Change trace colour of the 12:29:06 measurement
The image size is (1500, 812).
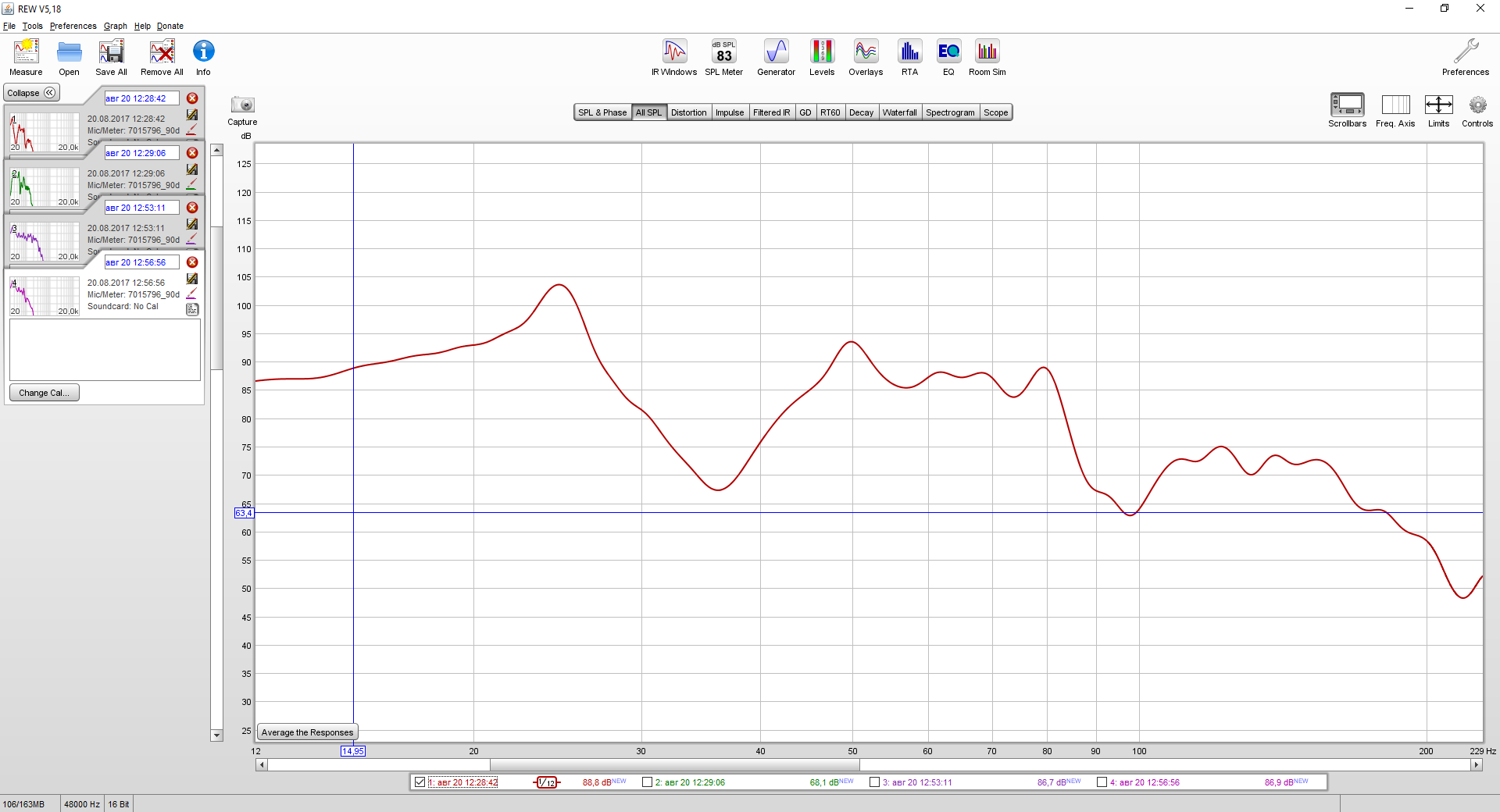(191, 184)
